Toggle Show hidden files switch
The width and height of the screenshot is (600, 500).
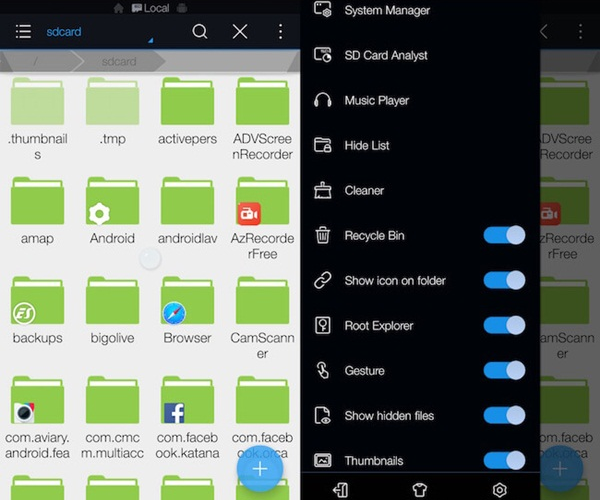(504, 415)
